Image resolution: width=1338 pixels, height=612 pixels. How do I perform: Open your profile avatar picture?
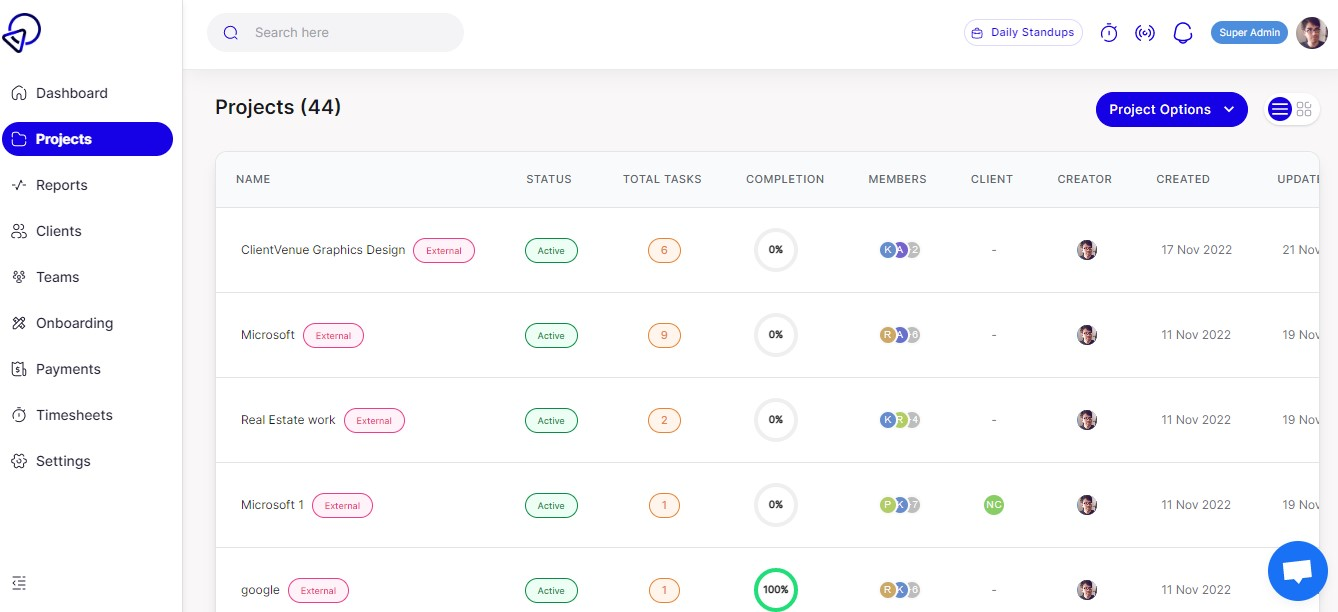pyautogui.click(x=1311, y=32)
